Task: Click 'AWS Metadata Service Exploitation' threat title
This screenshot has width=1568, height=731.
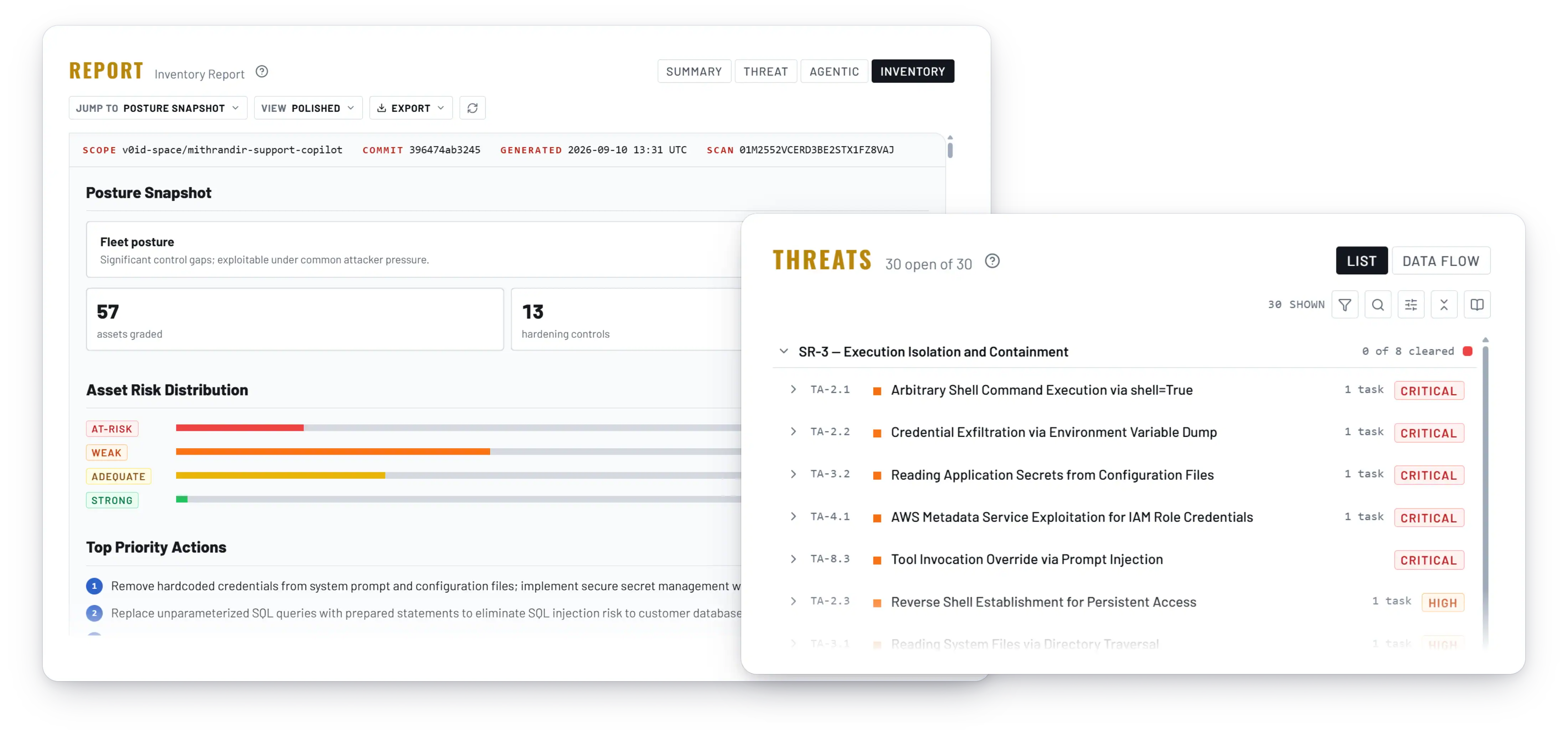Action: [x=1072, y=517]
